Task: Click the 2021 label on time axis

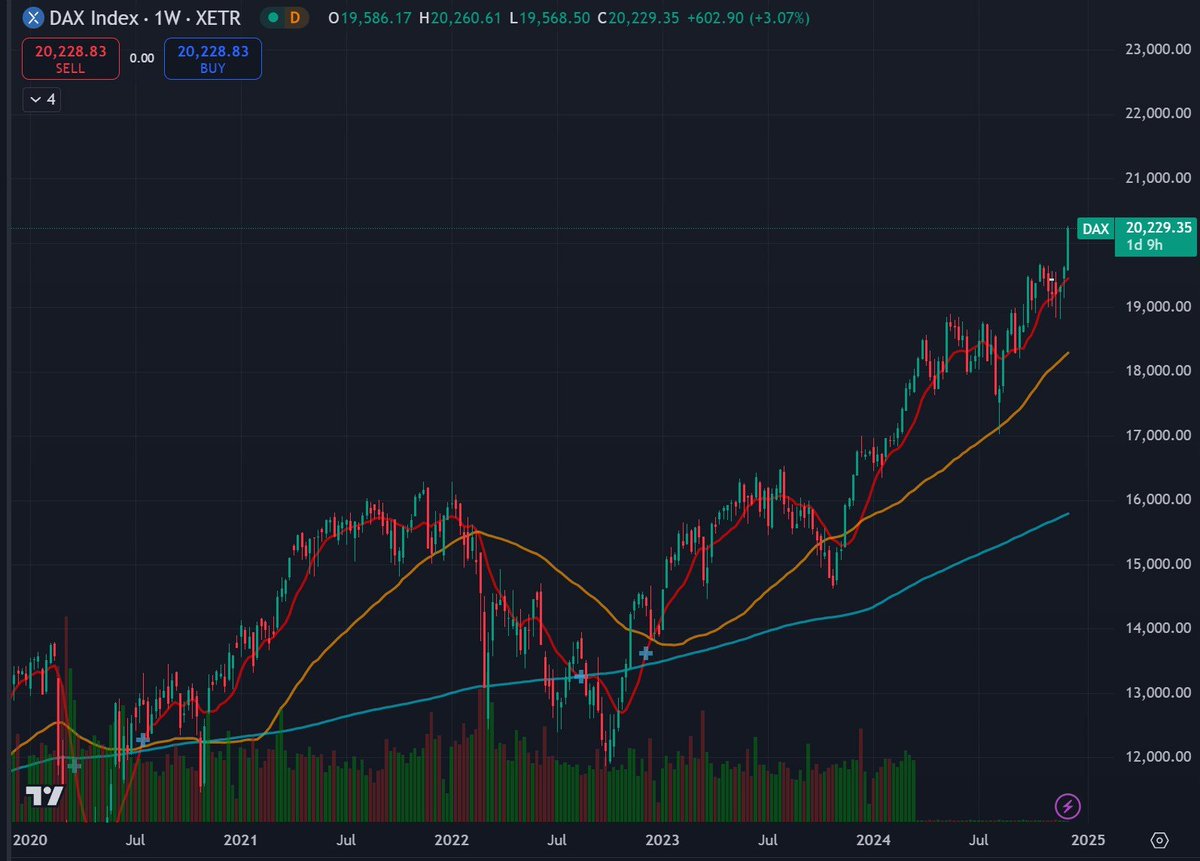Action: 240,839
